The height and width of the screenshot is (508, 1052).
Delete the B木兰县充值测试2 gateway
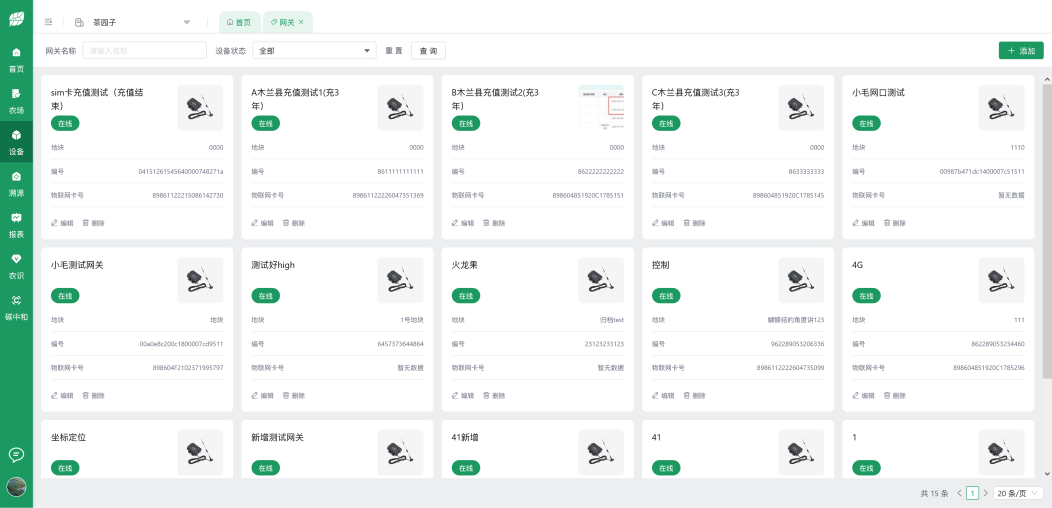point(494,223)
